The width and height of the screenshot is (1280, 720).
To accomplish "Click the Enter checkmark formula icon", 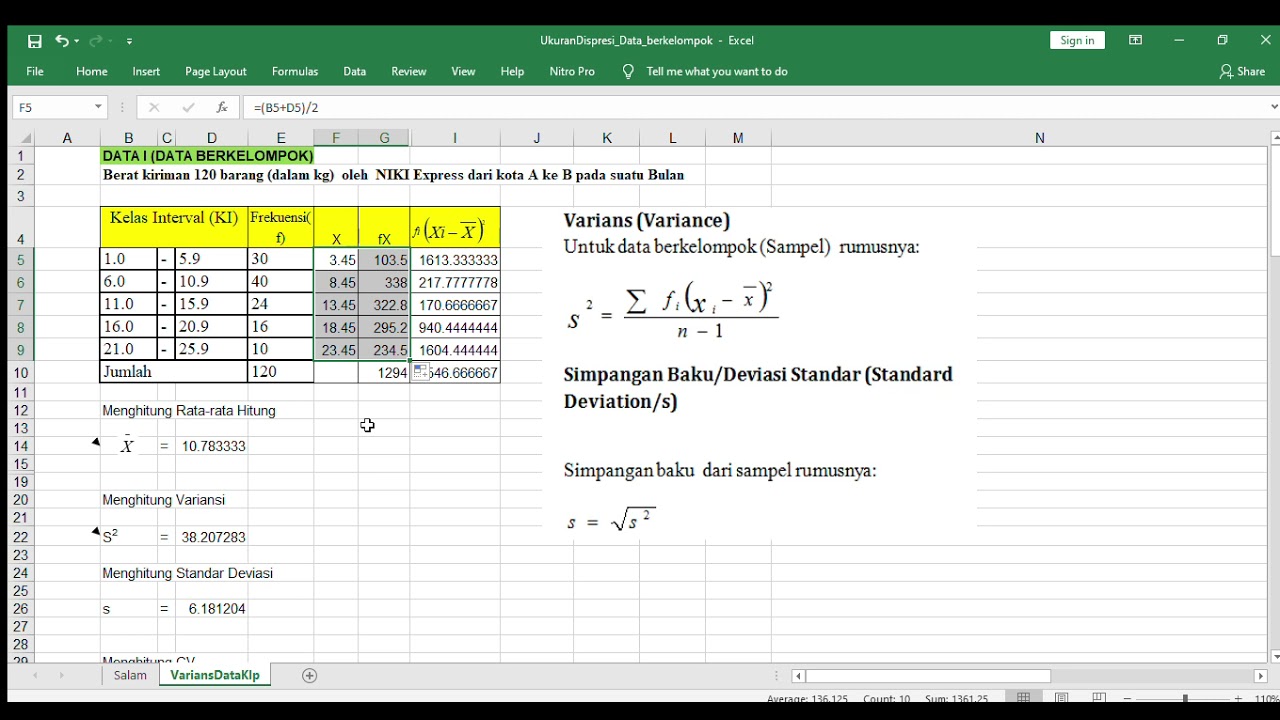I will 188,107.
